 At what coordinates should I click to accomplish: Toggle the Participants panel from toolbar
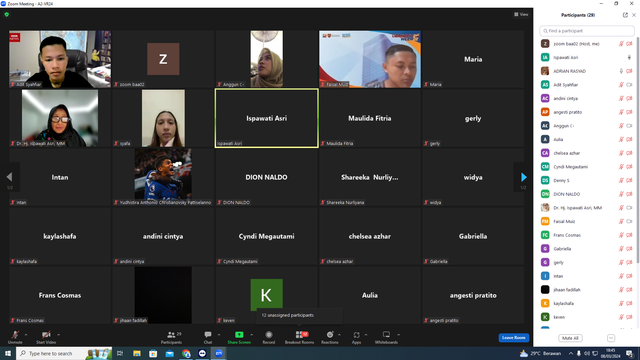(171, 337)
